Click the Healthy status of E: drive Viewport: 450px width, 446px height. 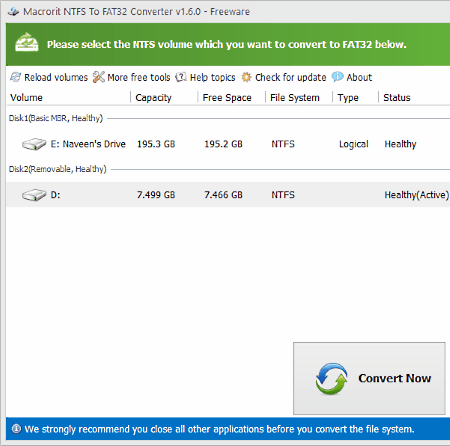(x=400, y=144)
